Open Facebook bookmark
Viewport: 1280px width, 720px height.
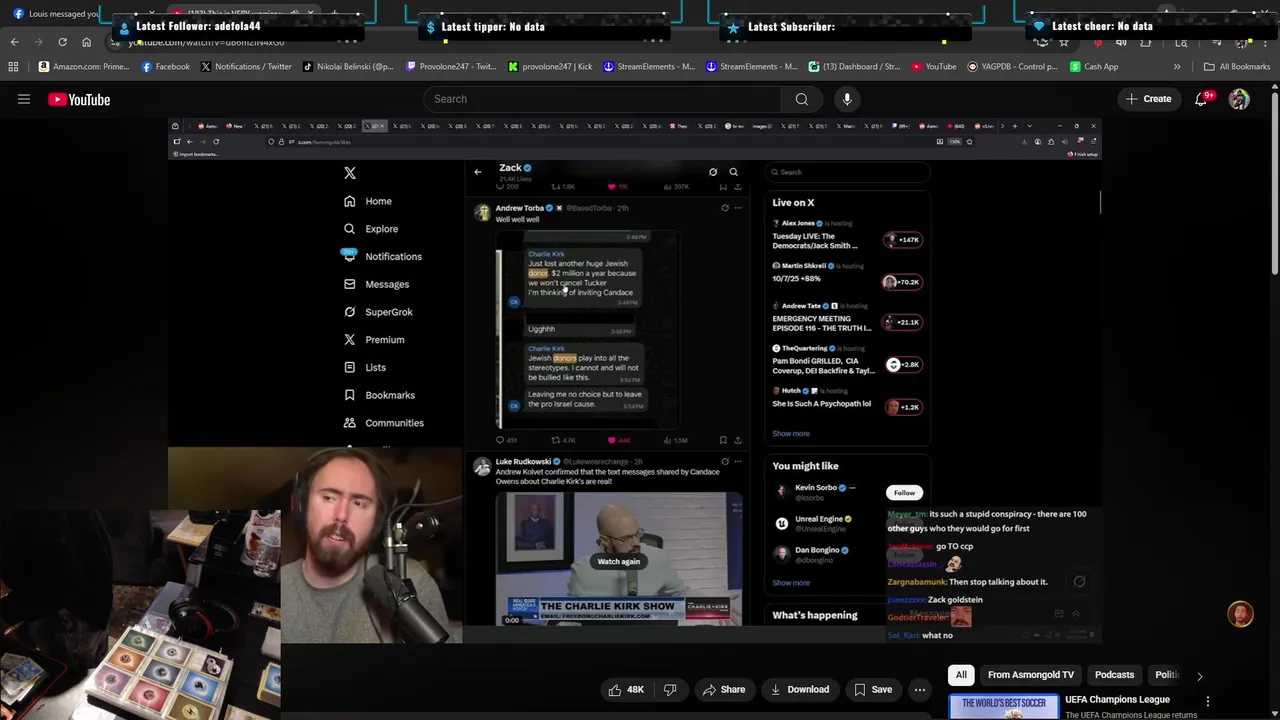165,67
